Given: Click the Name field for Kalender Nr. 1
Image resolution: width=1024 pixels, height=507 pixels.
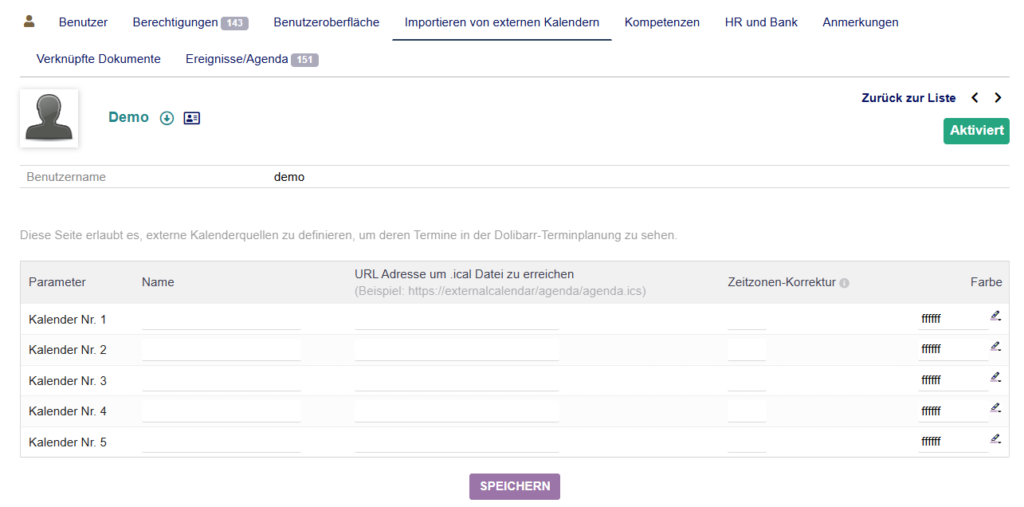Looking at the screenshot, I should [221, 319].
